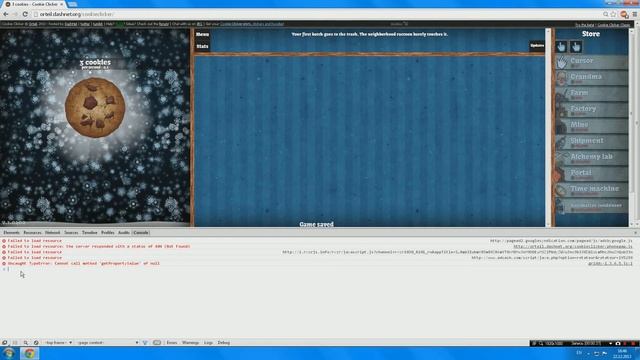Click the Shipment icon in the Store
Screen dimensions: 640x360
point(562,142)
